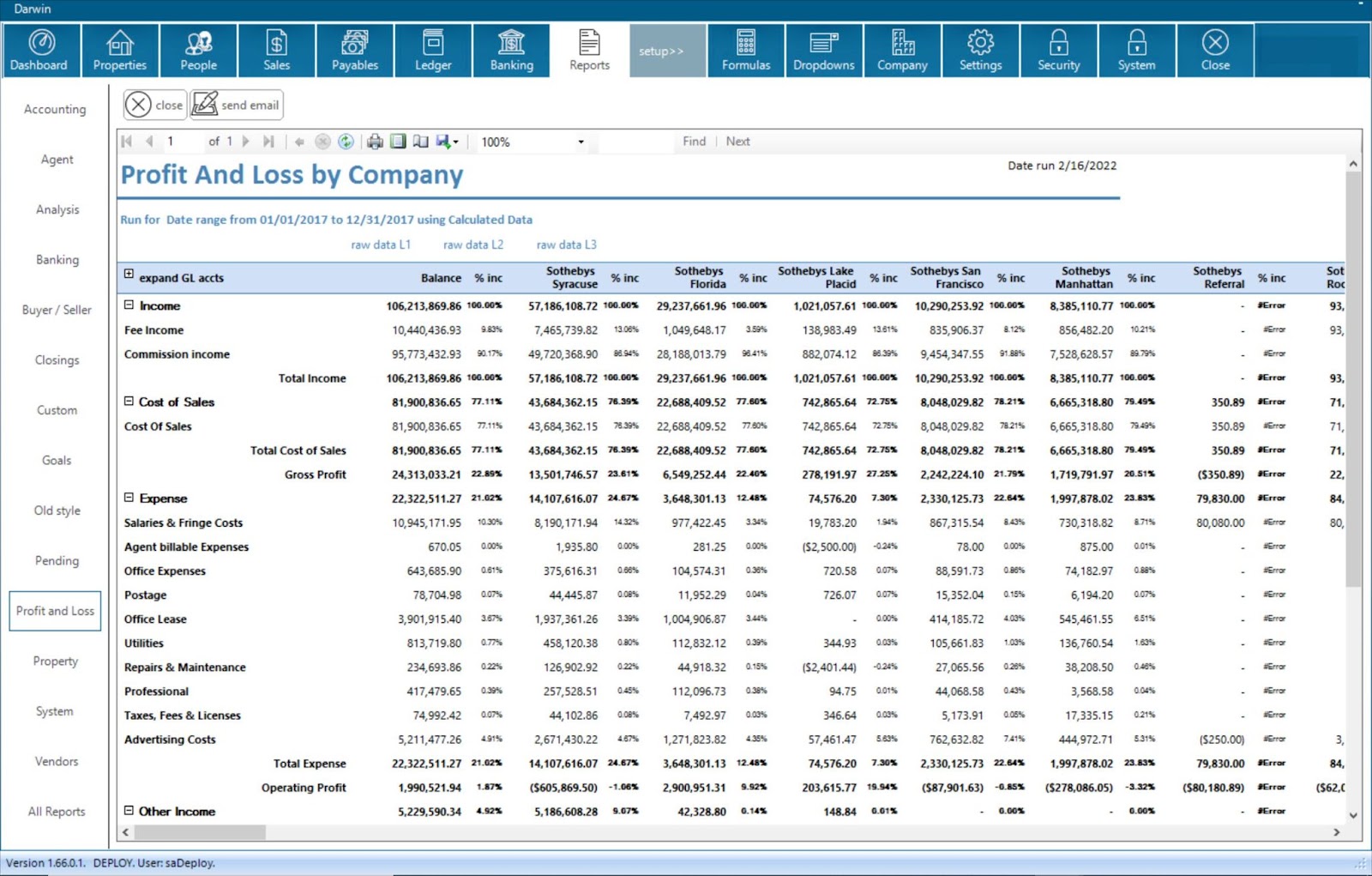Click the scroll right arrow

click(x=1336, y=832)
